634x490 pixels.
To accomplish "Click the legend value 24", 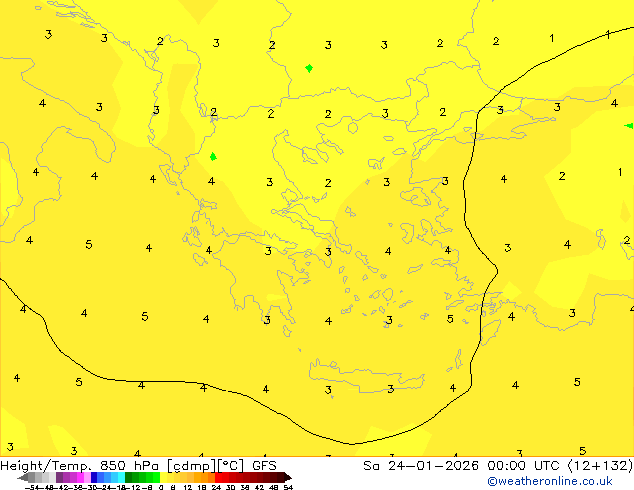I will click(x=216, y=487).
